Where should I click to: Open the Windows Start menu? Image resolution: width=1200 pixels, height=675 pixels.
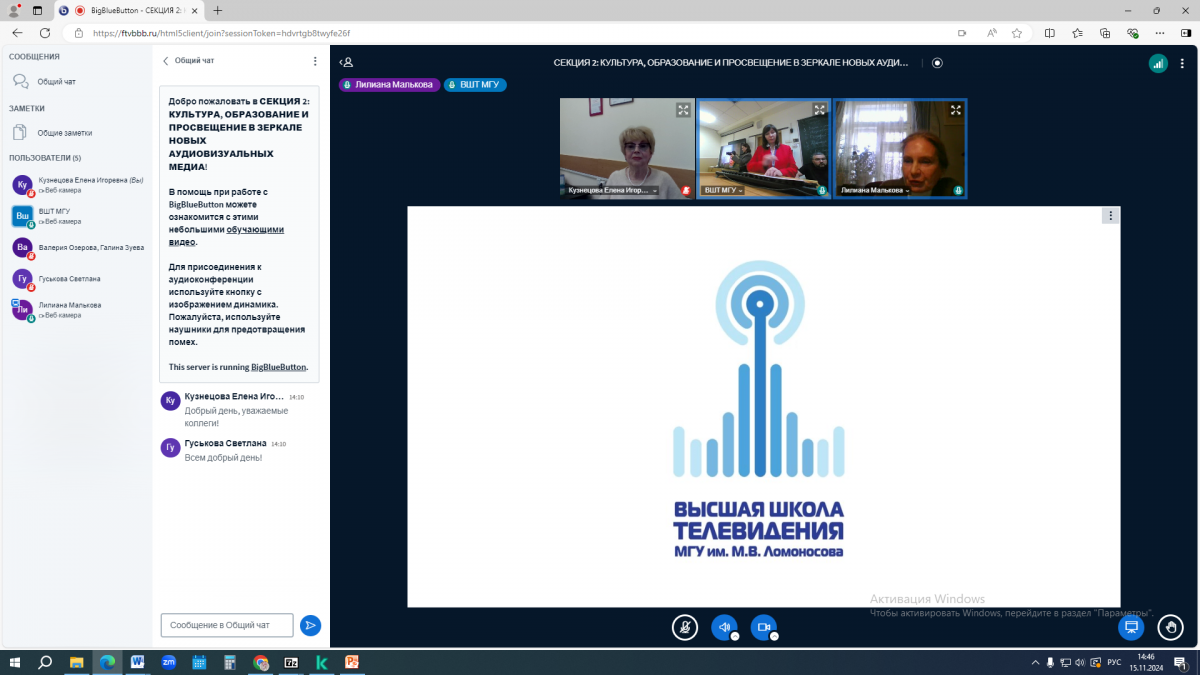coord(15,662)
